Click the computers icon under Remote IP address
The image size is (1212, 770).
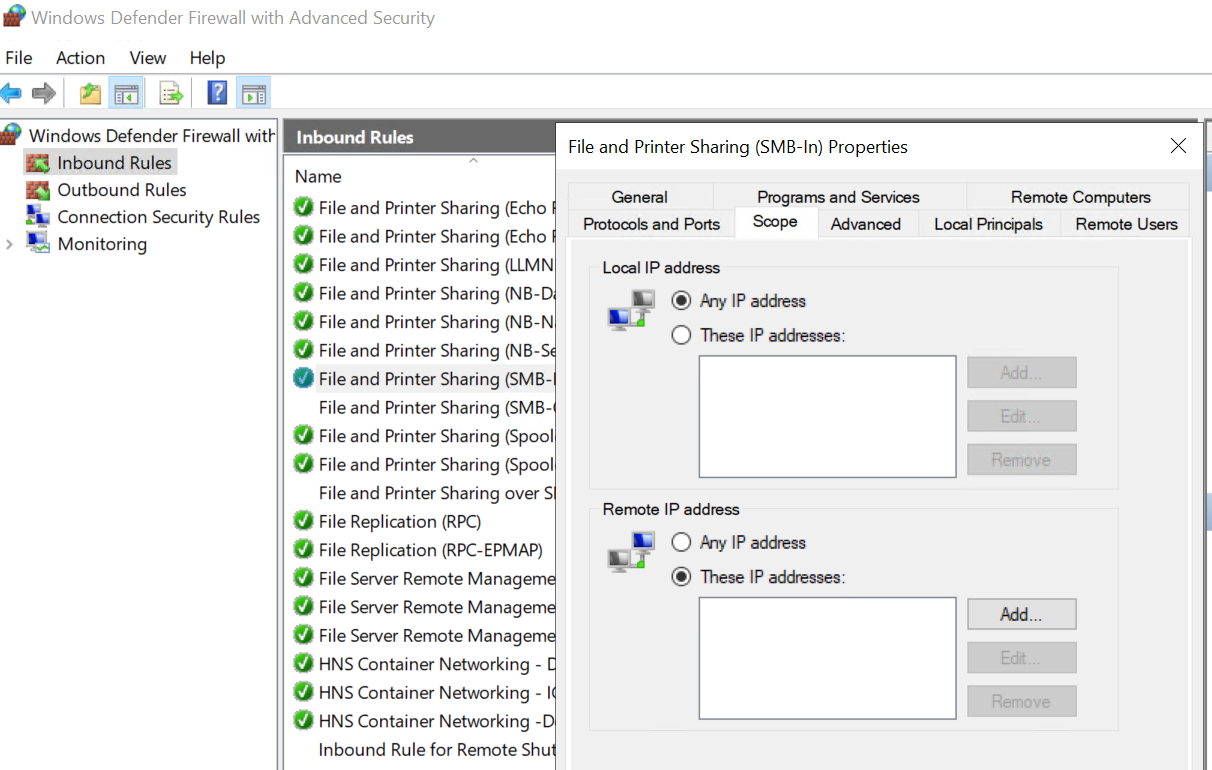pos(631,552)
